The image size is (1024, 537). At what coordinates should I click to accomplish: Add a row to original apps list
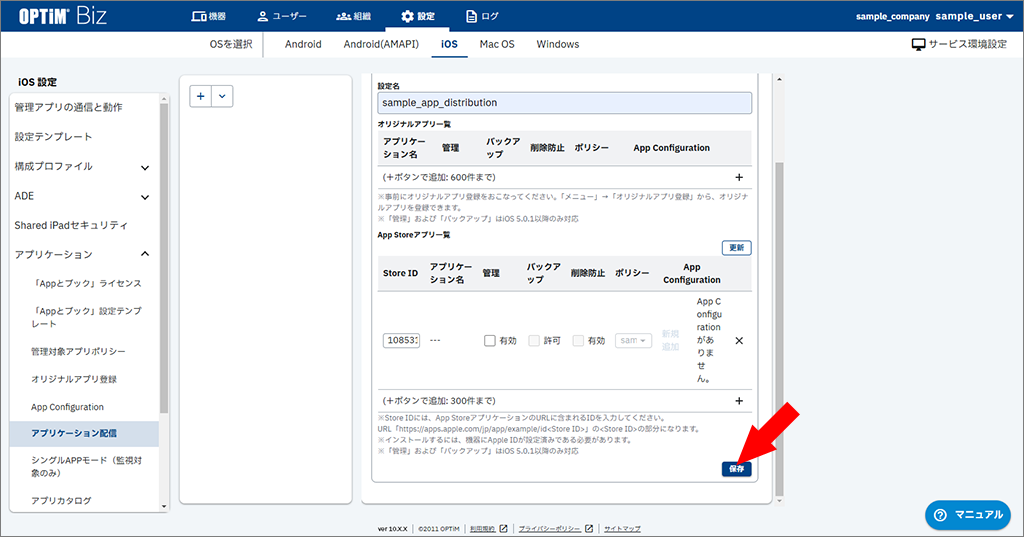tap(739, 177)
